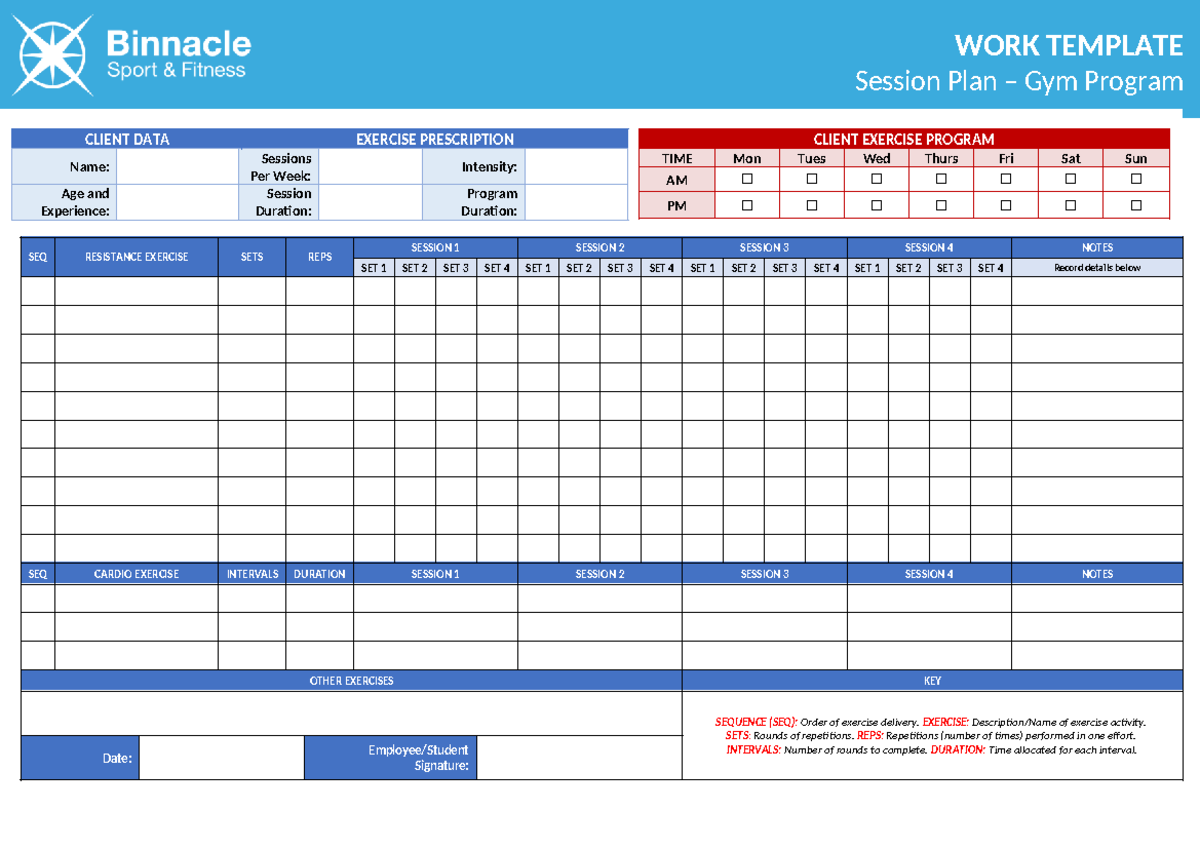Screen dimensions: 1200x849
Task: Select the INTERVALS column header
Action: pos(252,574)
